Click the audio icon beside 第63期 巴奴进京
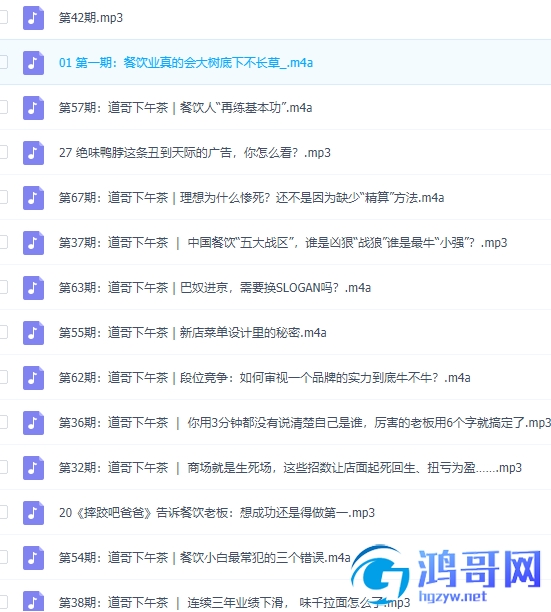The height and width of the screenshot is (612, 551). click(x=33, y=288)
